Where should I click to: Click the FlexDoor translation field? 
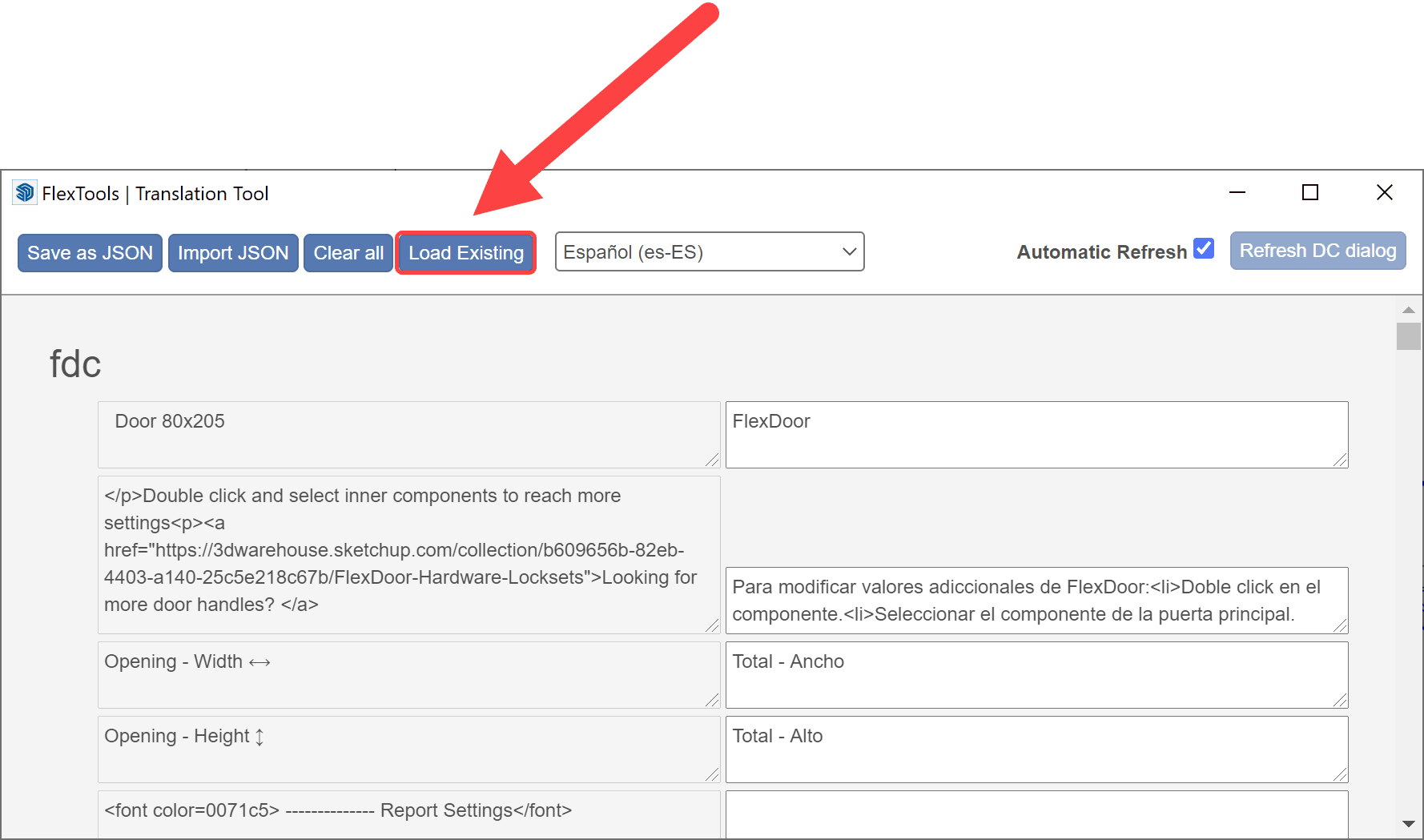pyautogui.click(x=1037, y=435)
